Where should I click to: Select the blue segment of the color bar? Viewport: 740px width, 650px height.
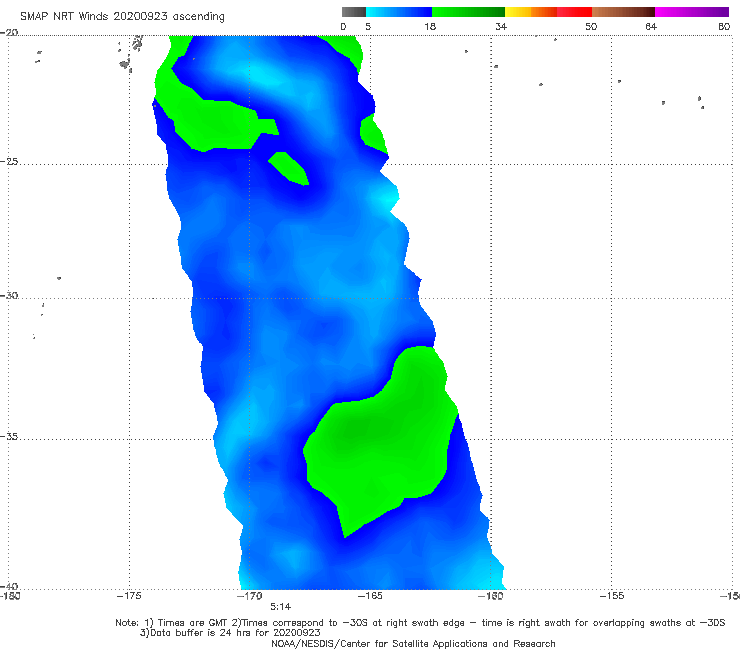(399, 12)
